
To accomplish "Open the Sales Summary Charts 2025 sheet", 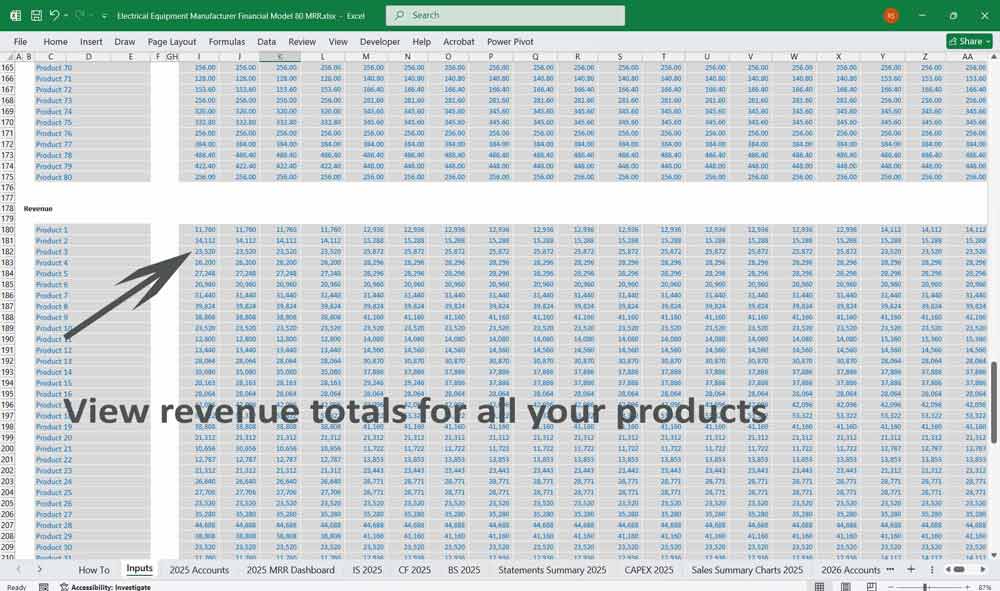I will (x=747, y=569).
